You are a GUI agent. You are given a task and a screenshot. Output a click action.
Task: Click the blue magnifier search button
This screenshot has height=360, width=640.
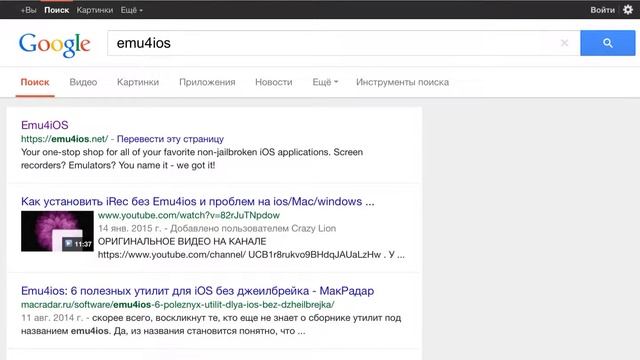[x=607, y=43]
